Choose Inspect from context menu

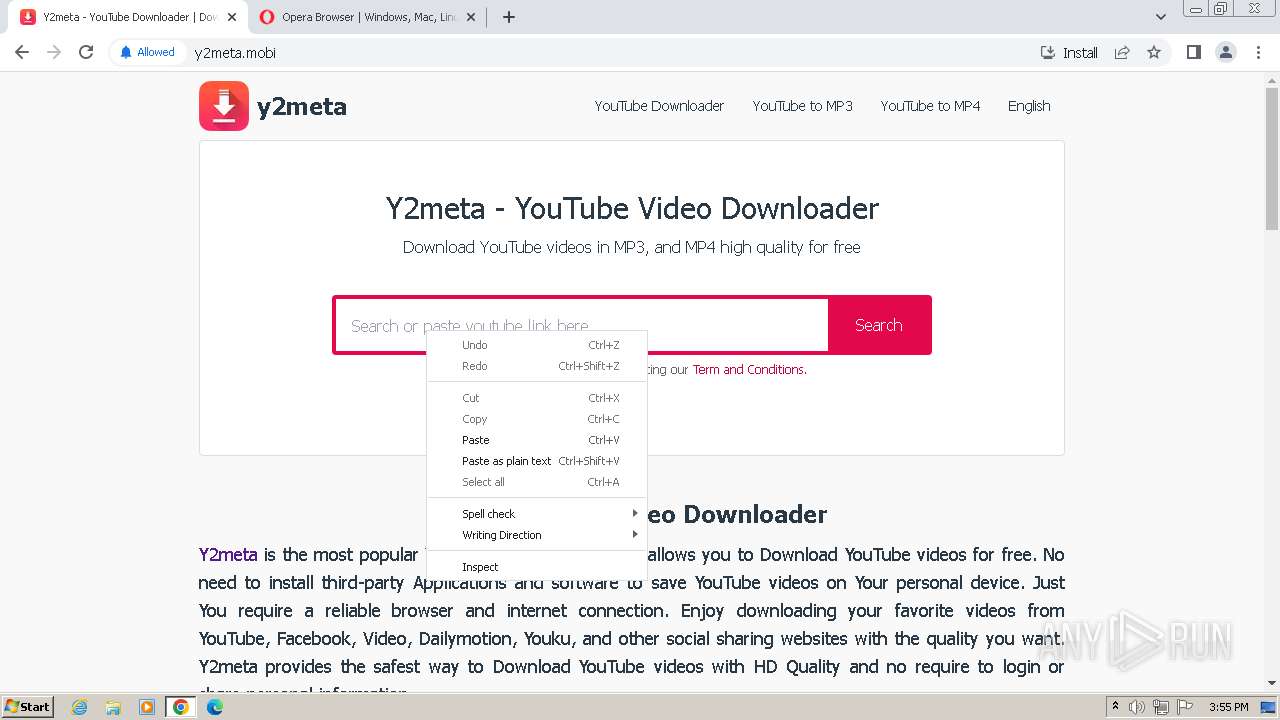[x=537, y=567]
